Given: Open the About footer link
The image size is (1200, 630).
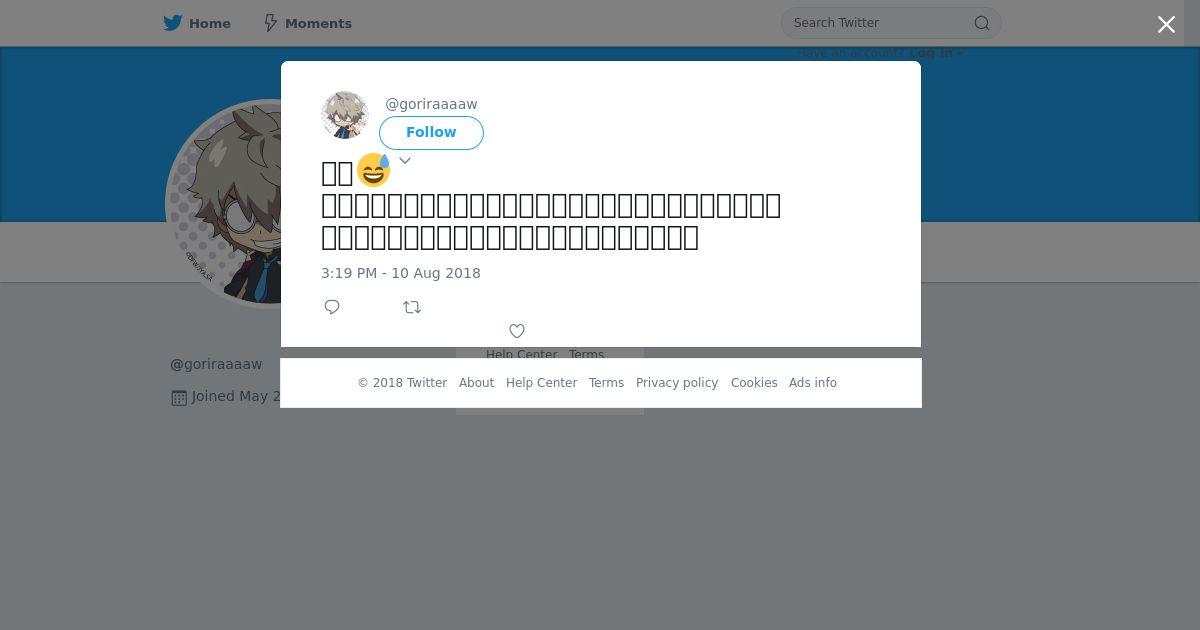Looking at the screenshot, I should click(x=476, y=383).
